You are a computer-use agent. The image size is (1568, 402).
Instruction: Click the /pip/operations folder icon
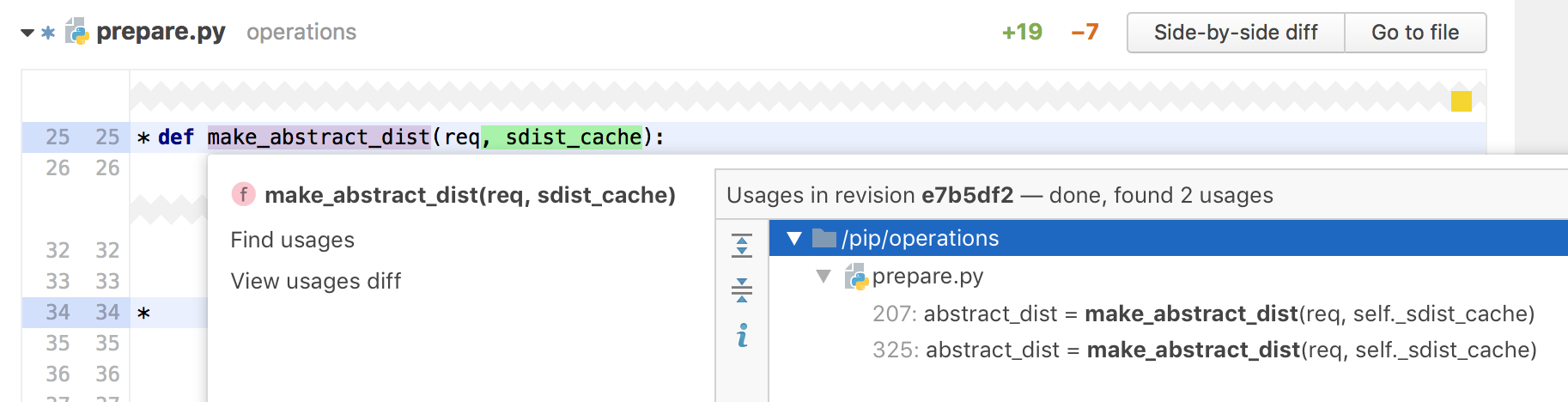[x=824, y=238]
